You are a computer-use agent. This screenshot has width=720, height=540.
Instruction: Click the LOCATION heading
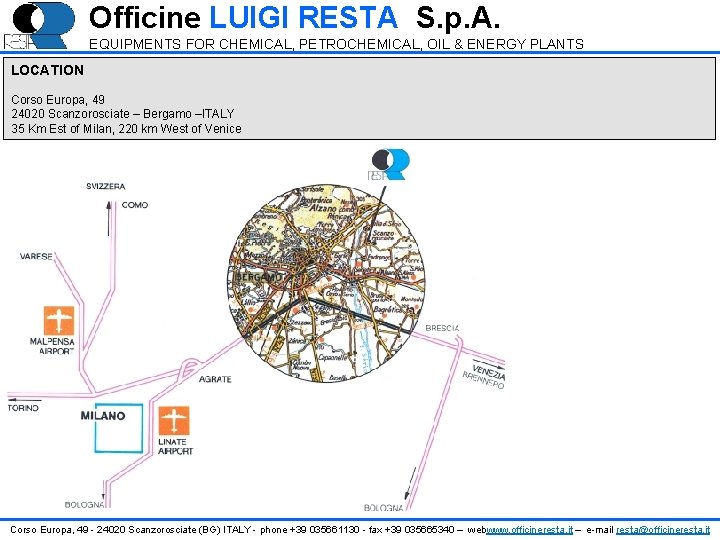click(x=48, y=70)
